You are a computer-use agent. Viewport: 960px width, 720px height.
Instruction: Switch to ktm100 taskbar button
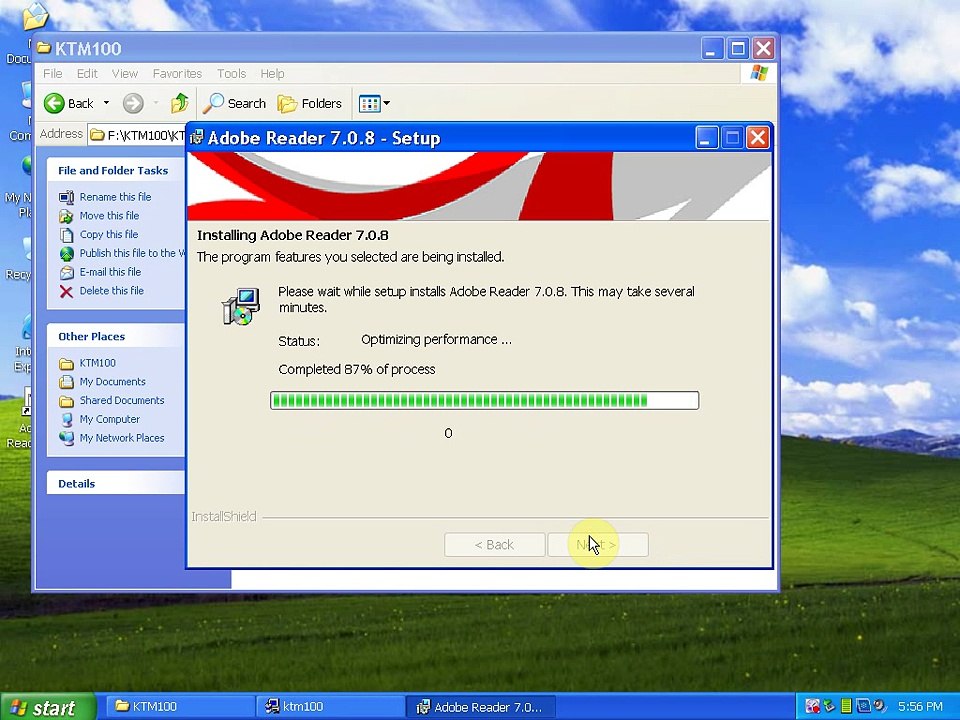click(x=330, y=707)
